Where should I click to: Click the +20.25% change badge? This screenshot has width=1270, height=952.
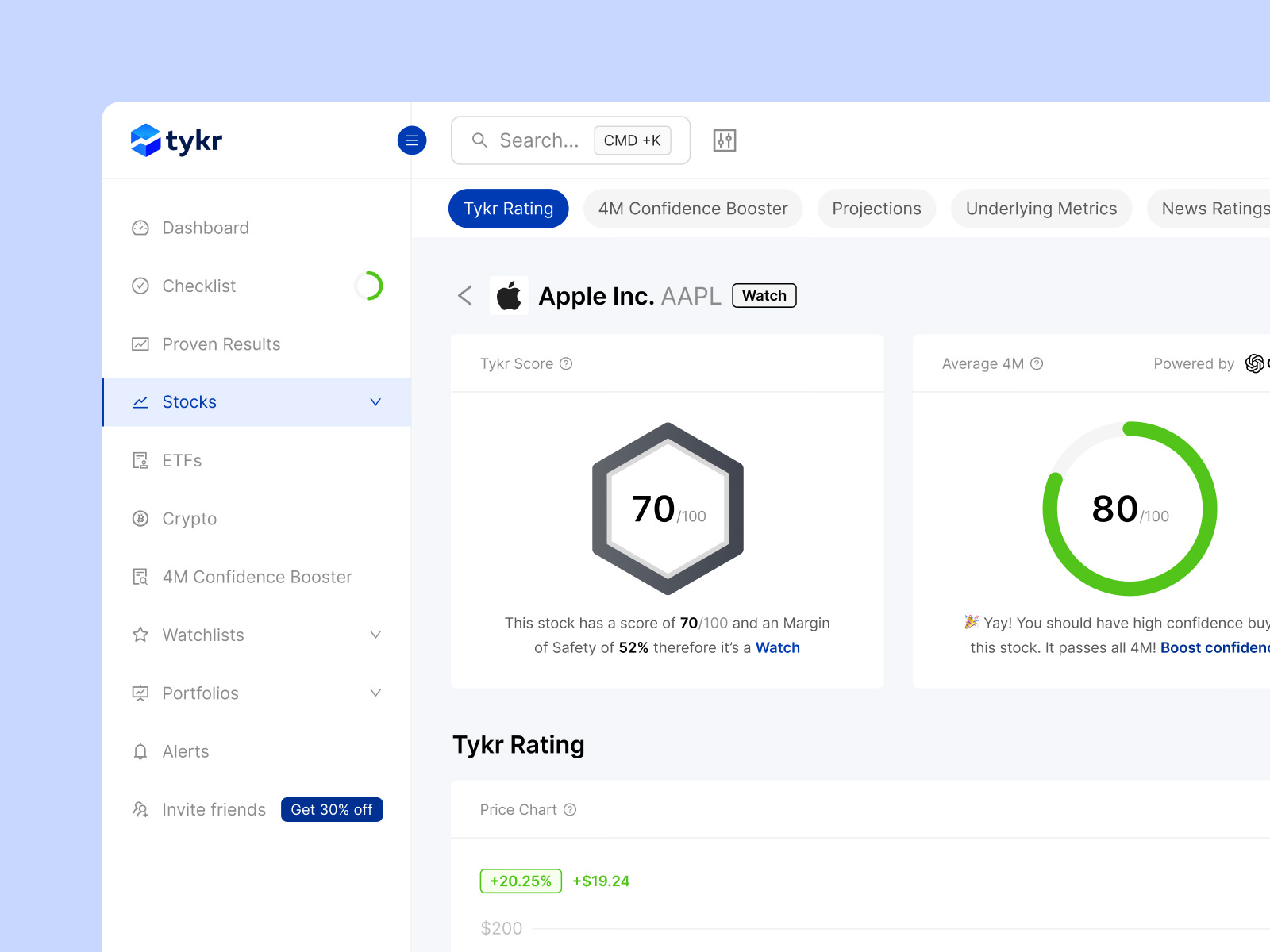click(521, 881)
